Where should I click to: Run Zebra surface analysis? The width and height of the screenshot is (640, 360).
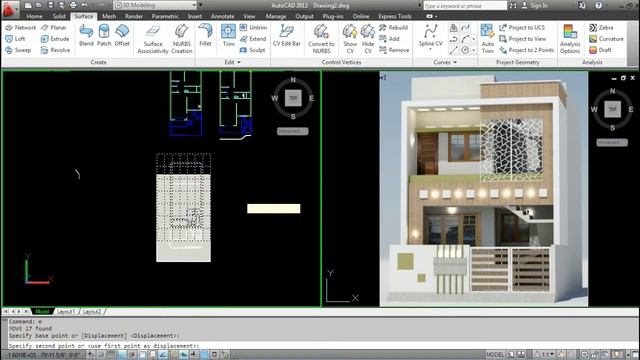click(601, 27)
